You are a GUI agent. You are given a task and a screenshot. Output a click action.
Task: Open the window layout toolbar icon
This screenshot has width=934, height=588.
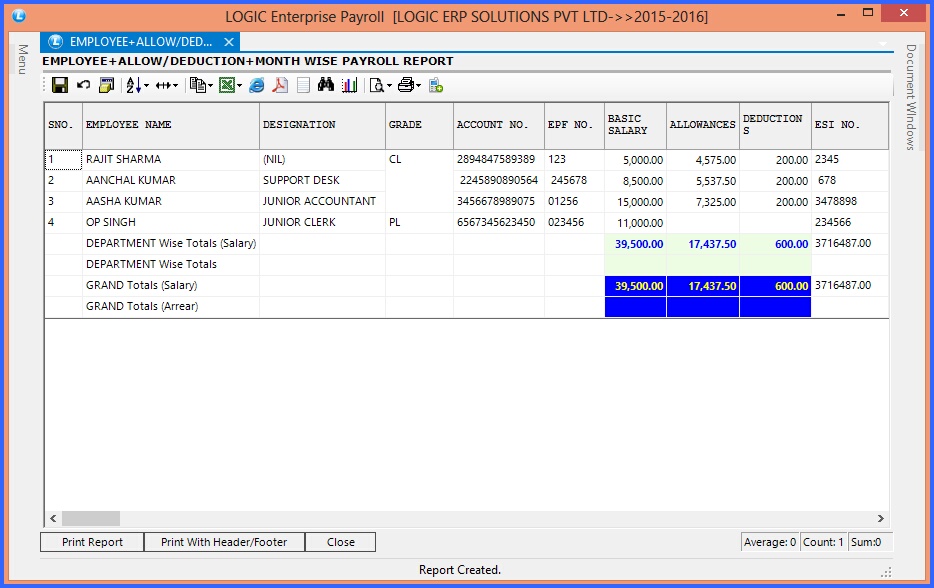107,86
